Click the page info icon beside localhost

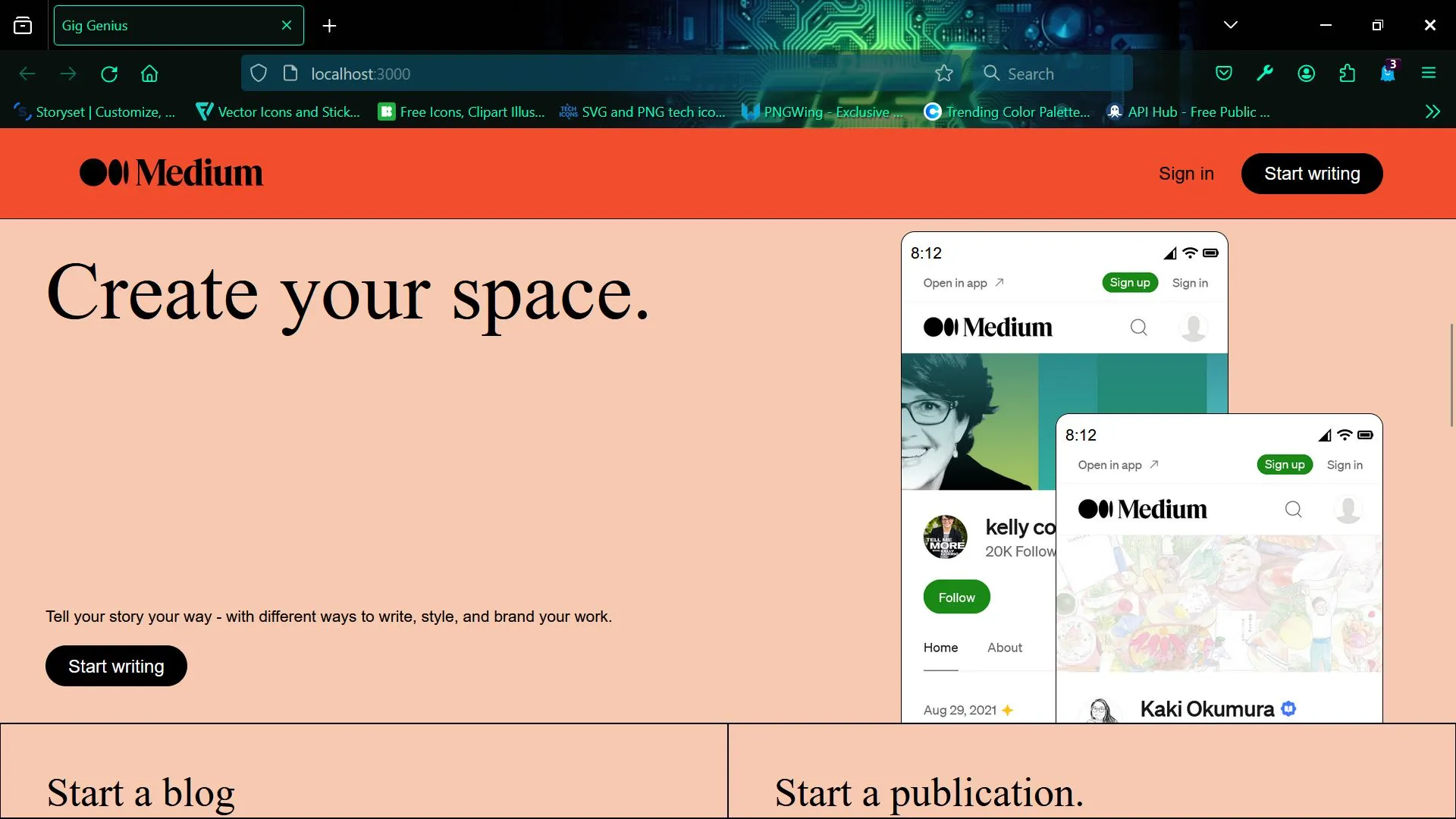point(290,74)
